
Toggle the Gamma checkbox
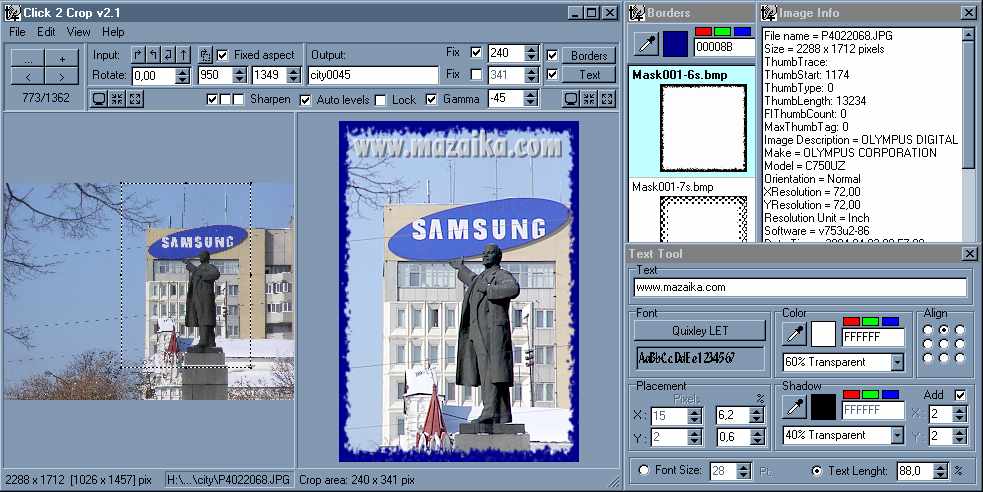click(431, 99)
